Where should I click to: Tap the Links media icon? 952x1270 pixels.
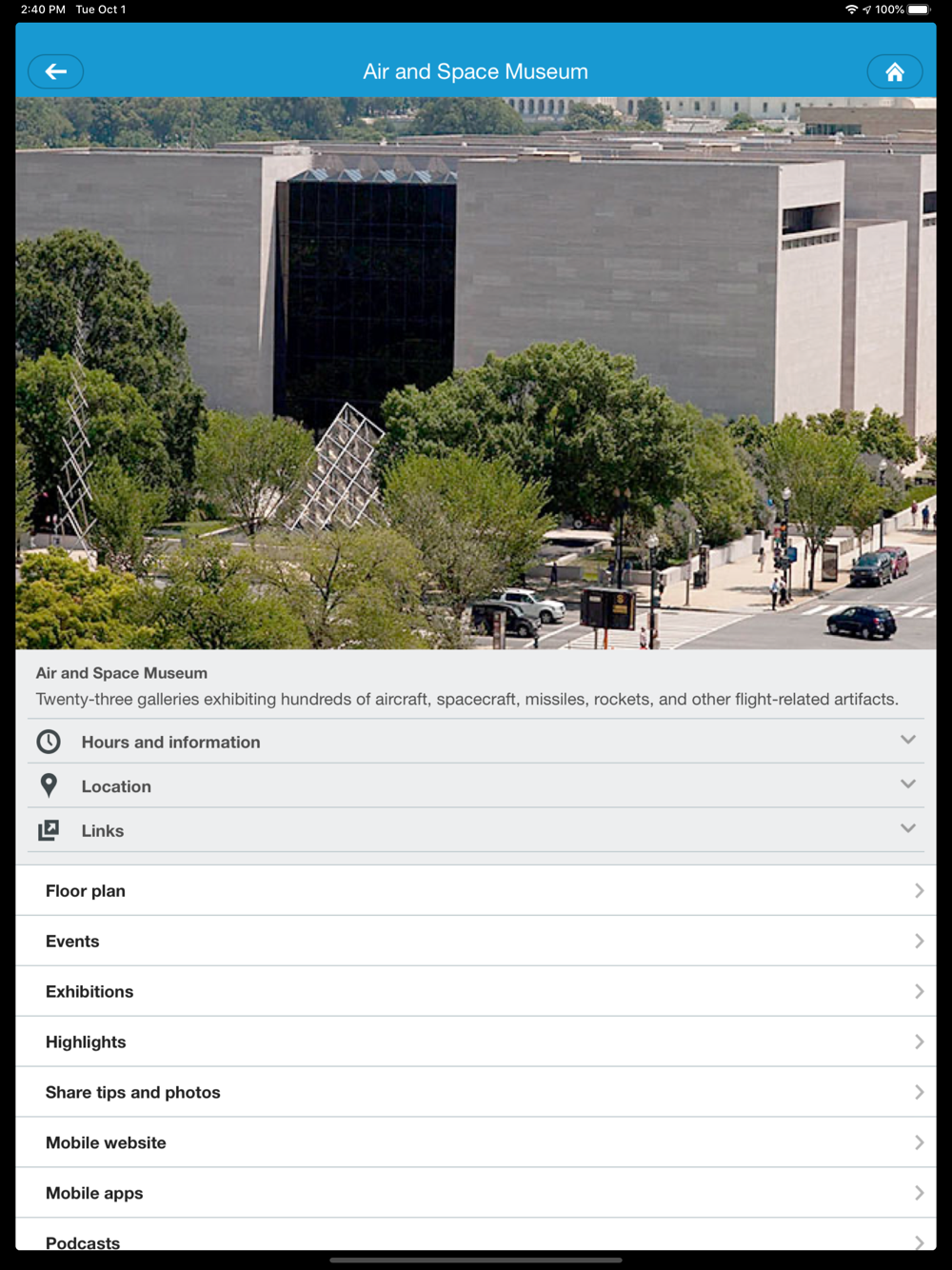click(49, 830)
